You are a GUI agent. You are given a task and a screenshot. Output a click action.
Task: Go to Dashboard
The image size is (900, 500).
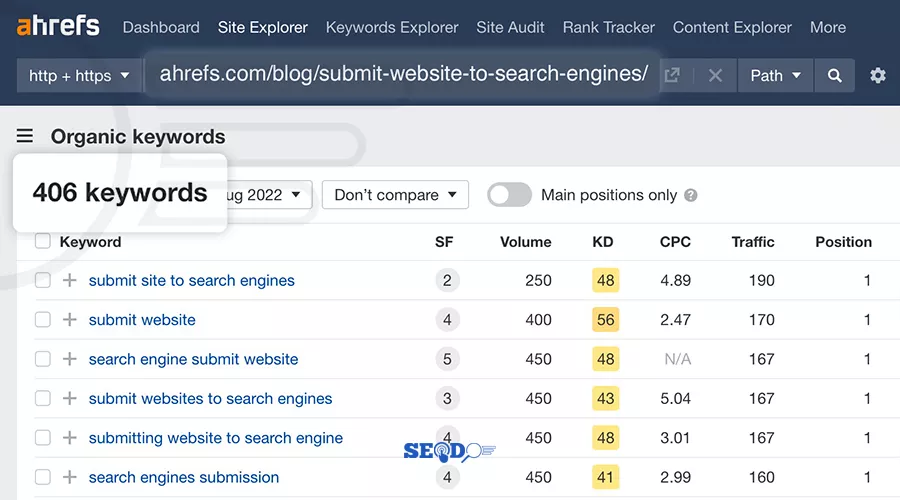161,27
